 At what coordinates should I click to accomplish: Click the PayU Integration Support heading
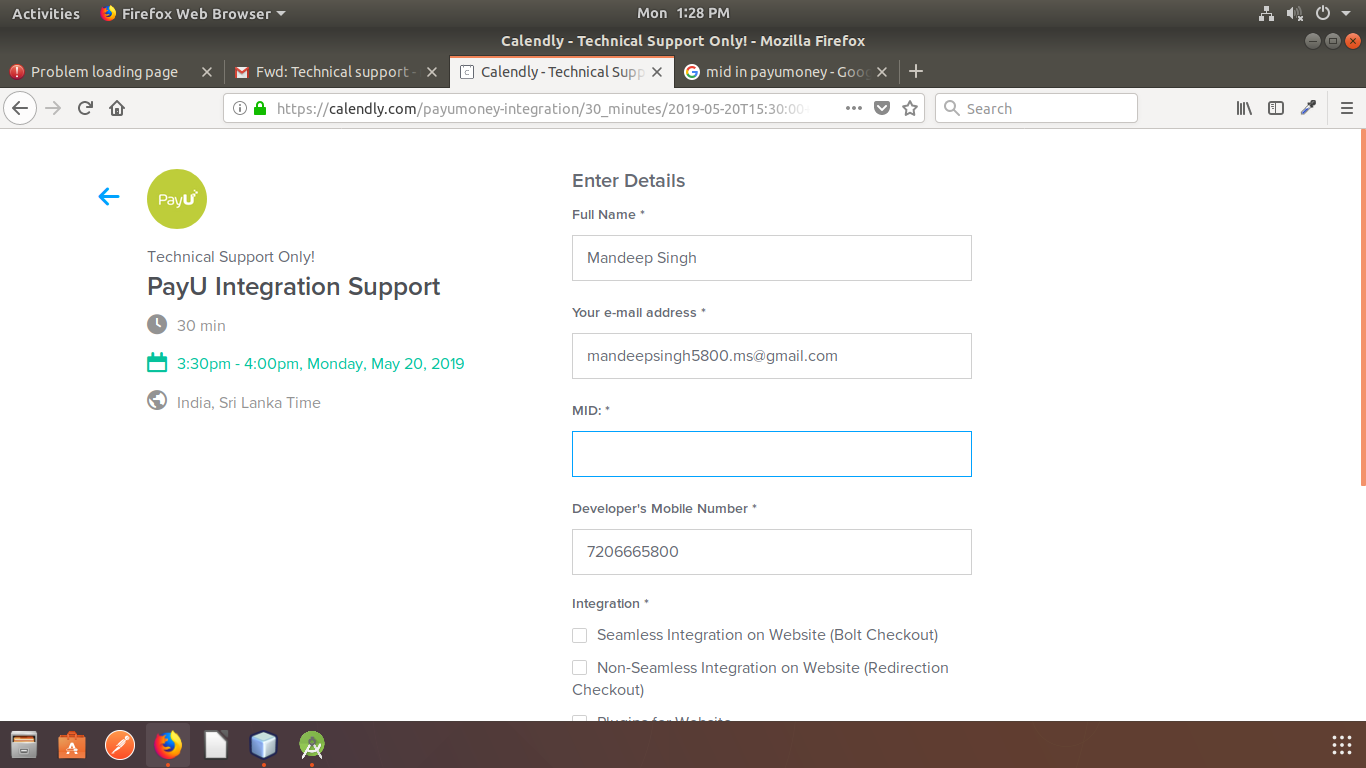[294, 287]
